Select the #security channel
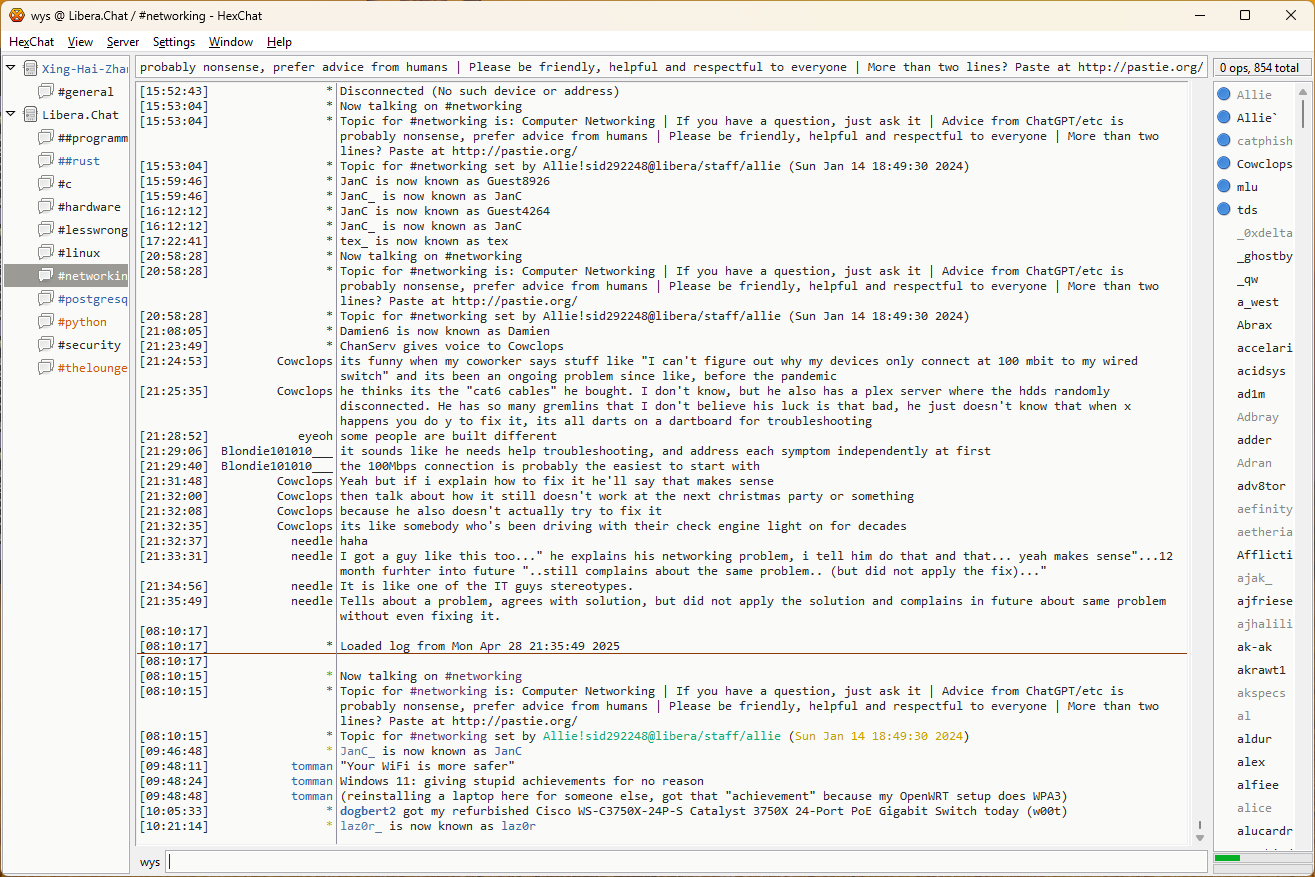Image resolution: width=1315 pixels, height=877 pixels. [88, 345]
